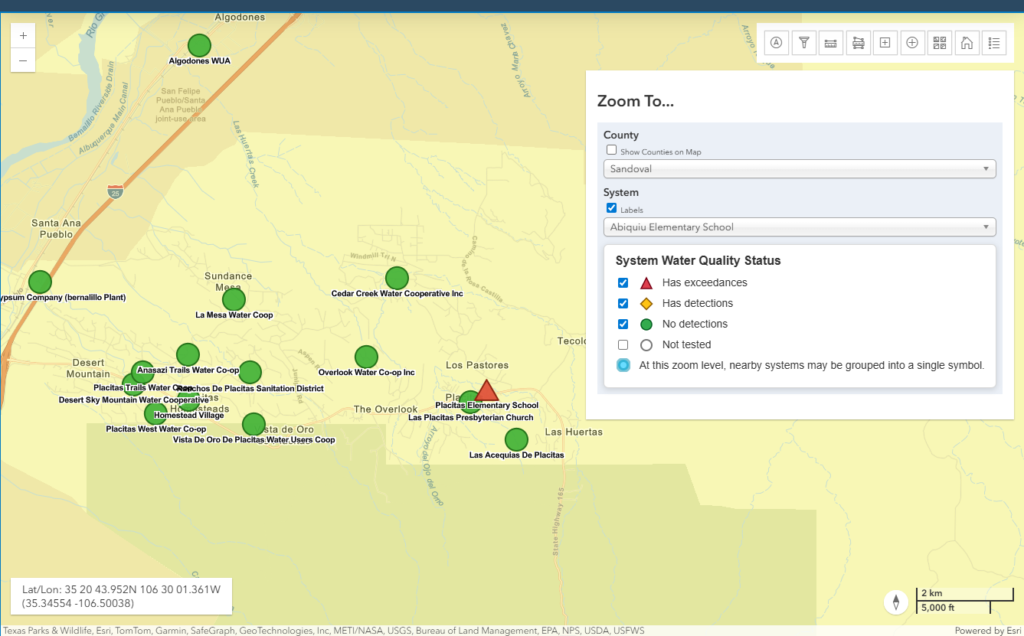Open the measure ruler tool
The image size is (1024, 636).
[x=831, y=42]
